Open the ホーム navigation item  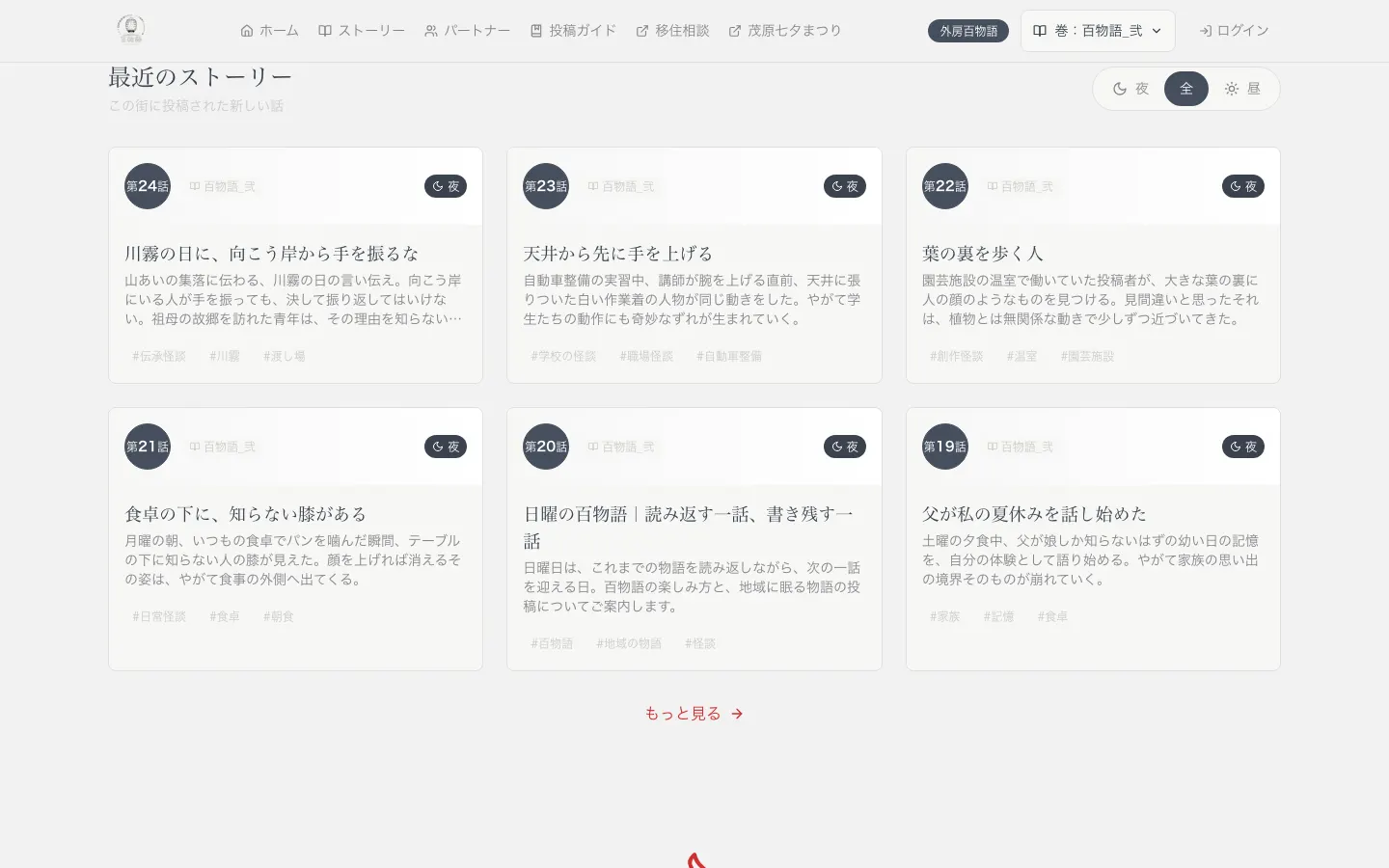(269, 31)
